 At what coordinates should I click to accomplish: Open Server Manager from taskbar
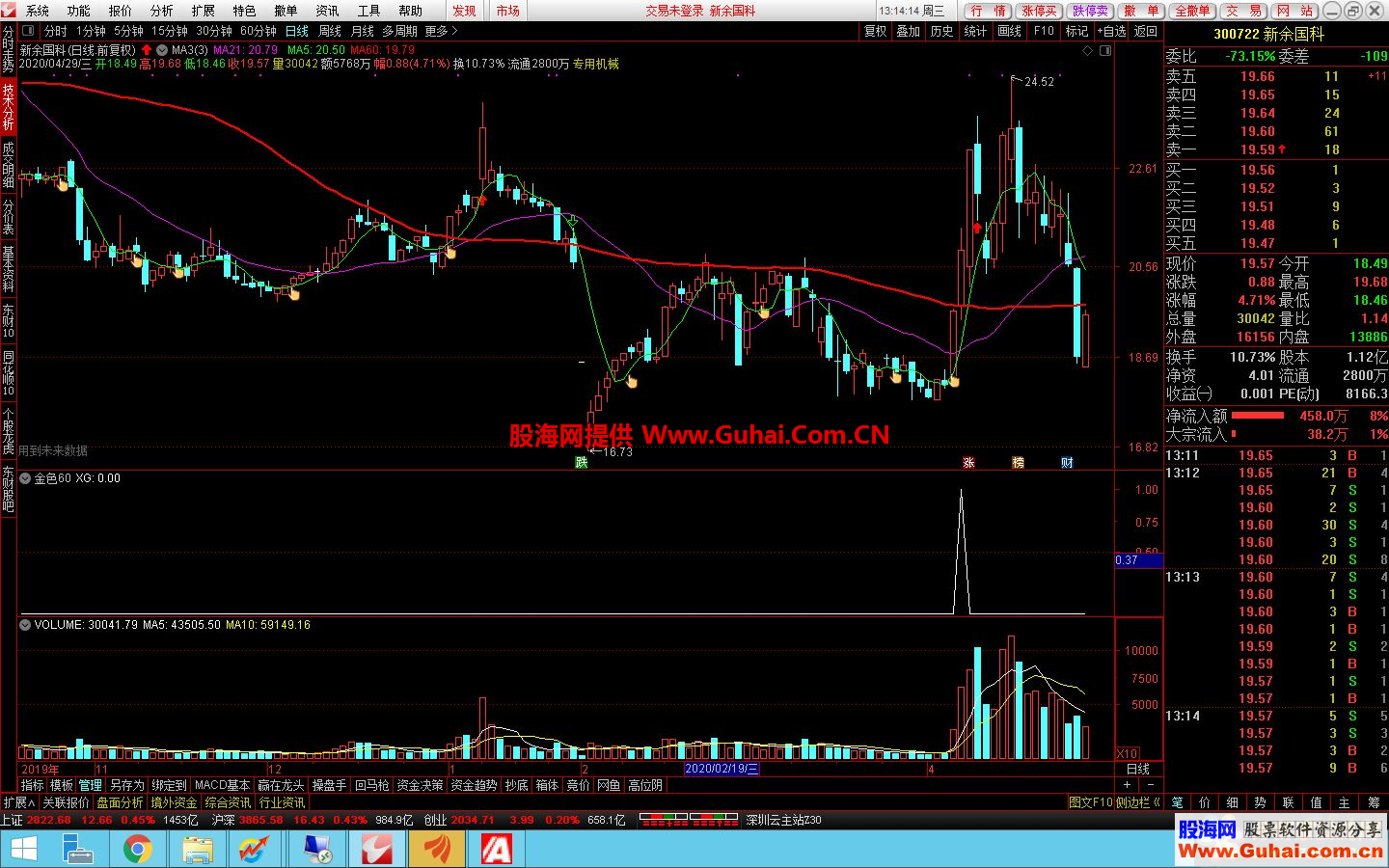(77, 850)
